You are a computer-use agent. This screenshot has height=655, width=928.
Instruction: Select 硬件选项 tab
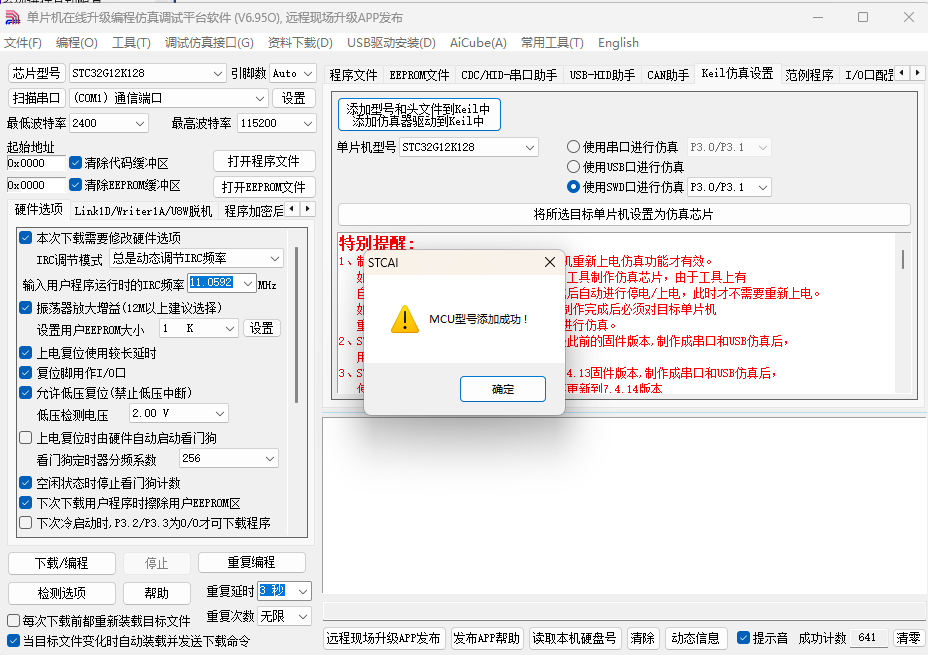coord(38,209)
